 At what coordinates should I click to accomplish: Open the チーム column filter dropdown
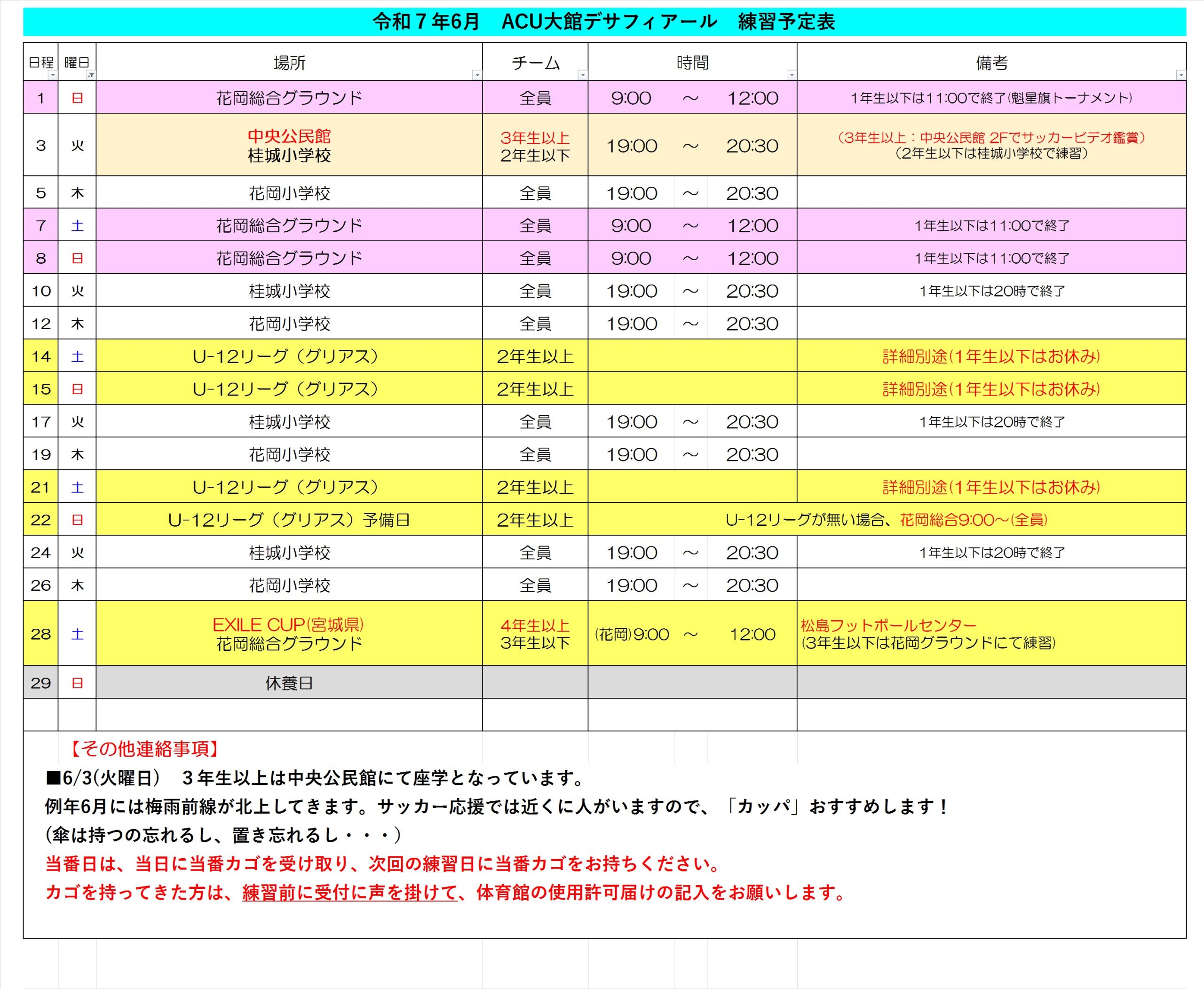(x=583, y=75)
